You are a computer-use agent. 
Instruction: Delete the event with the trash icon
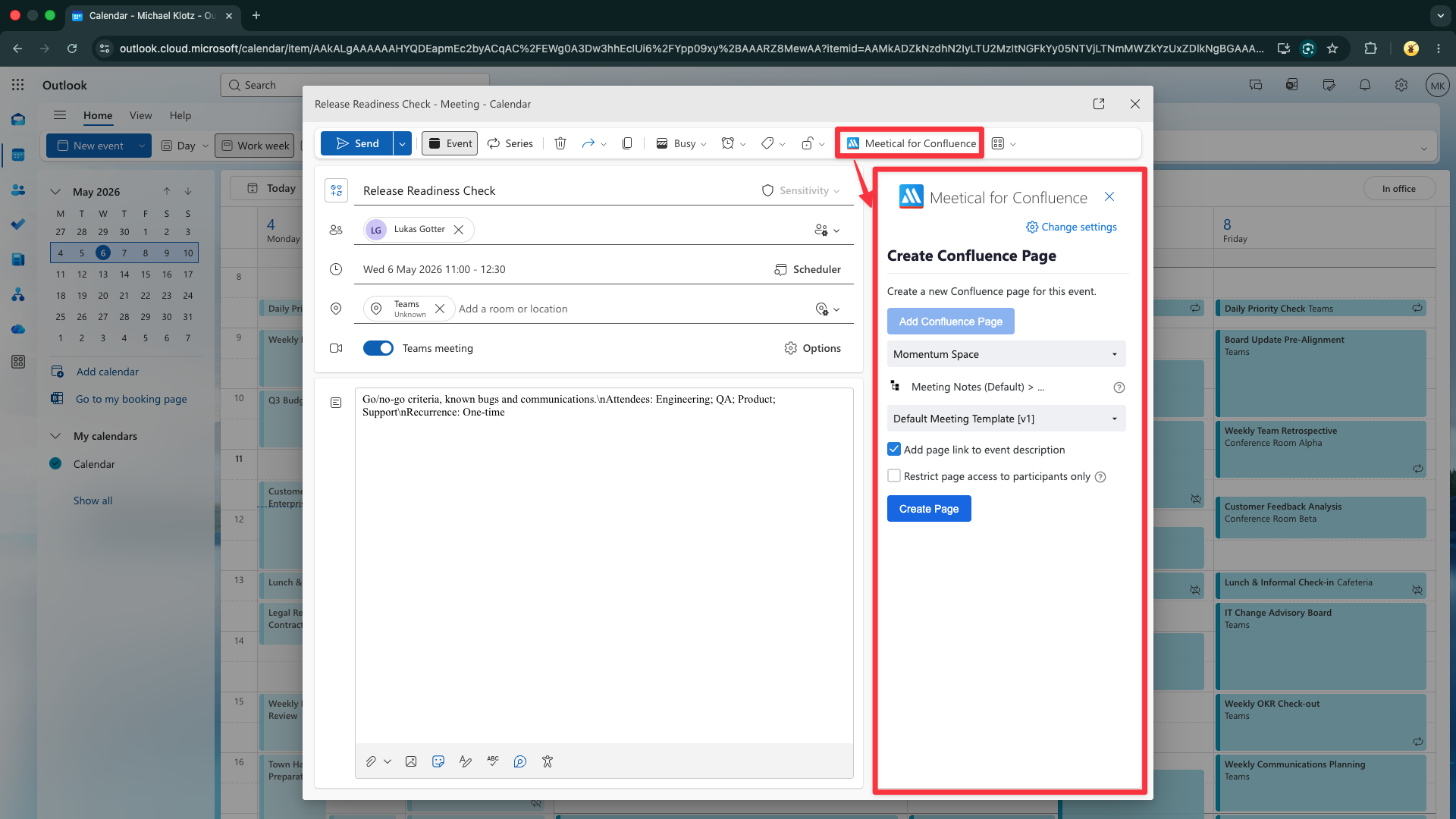point(560,143)
